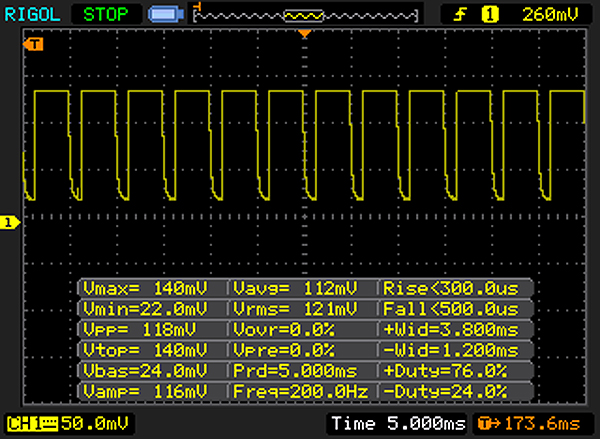Viewport: 600px width, 439px height.
Task: Click the rising edge trigger icon
Action: pos(461,15)
